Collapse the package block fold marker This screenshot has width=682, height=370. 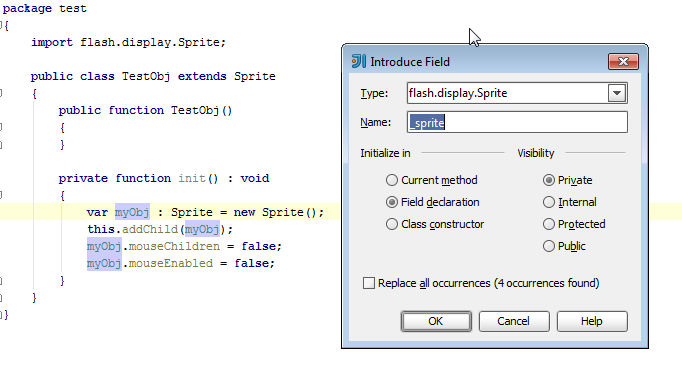(1, 25)
